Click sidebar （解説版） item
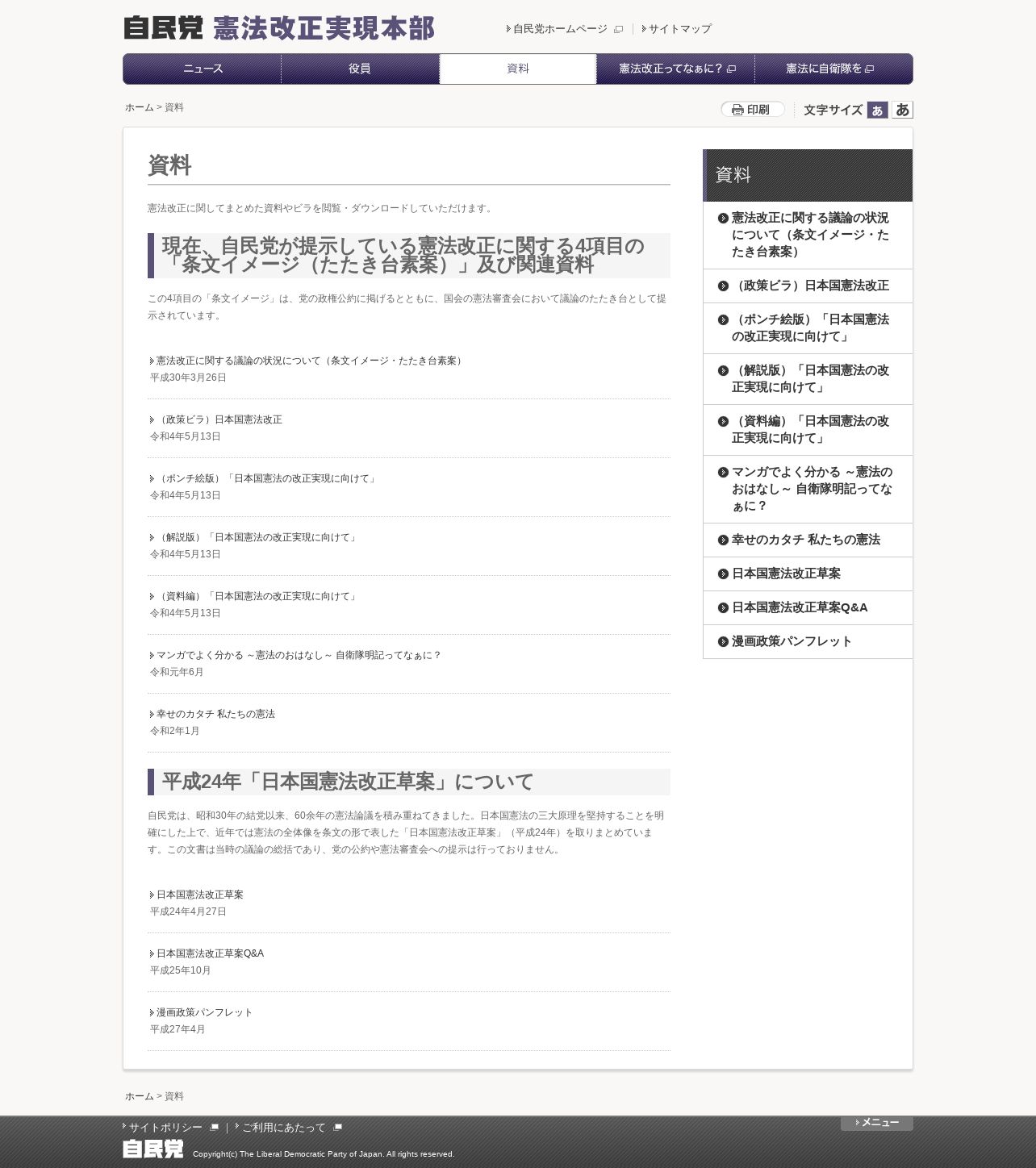 coord(808,379)
